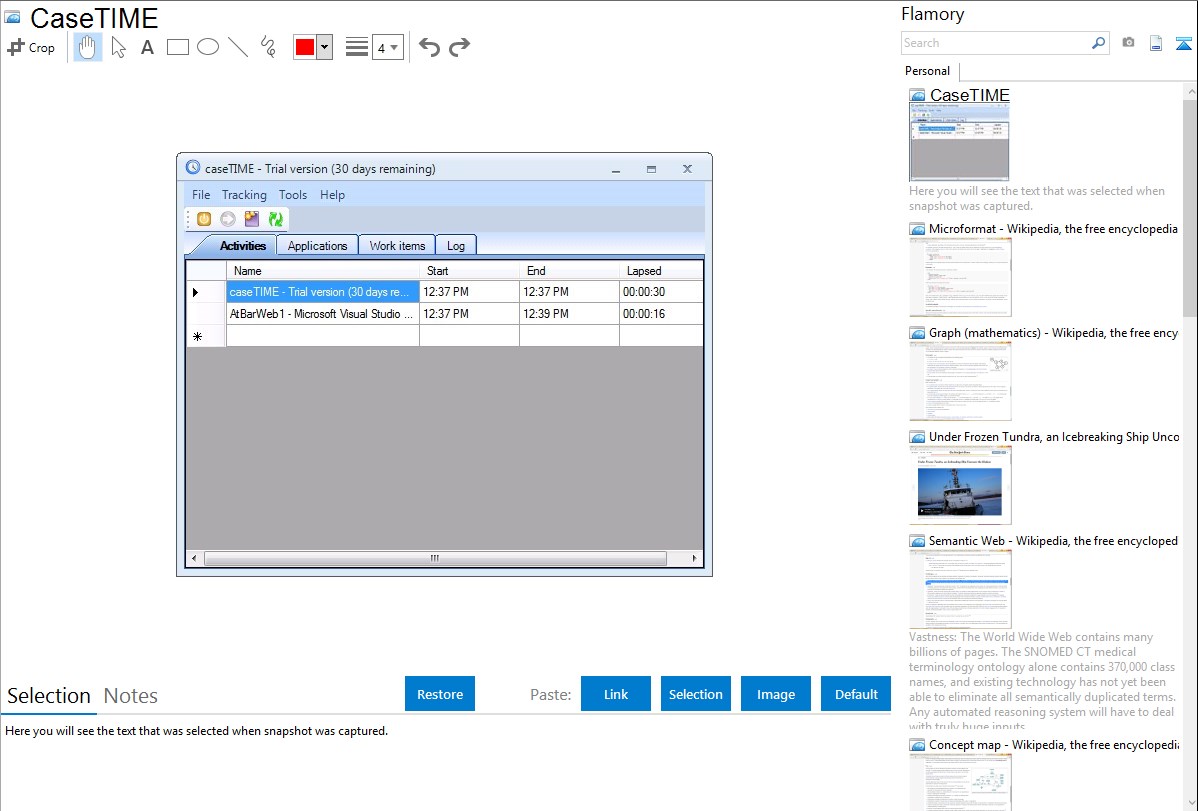The width and height of the screenshot is (1198, 811).
Task: Click the 00:00:30 lapsed cell
Action: point(661,292)
